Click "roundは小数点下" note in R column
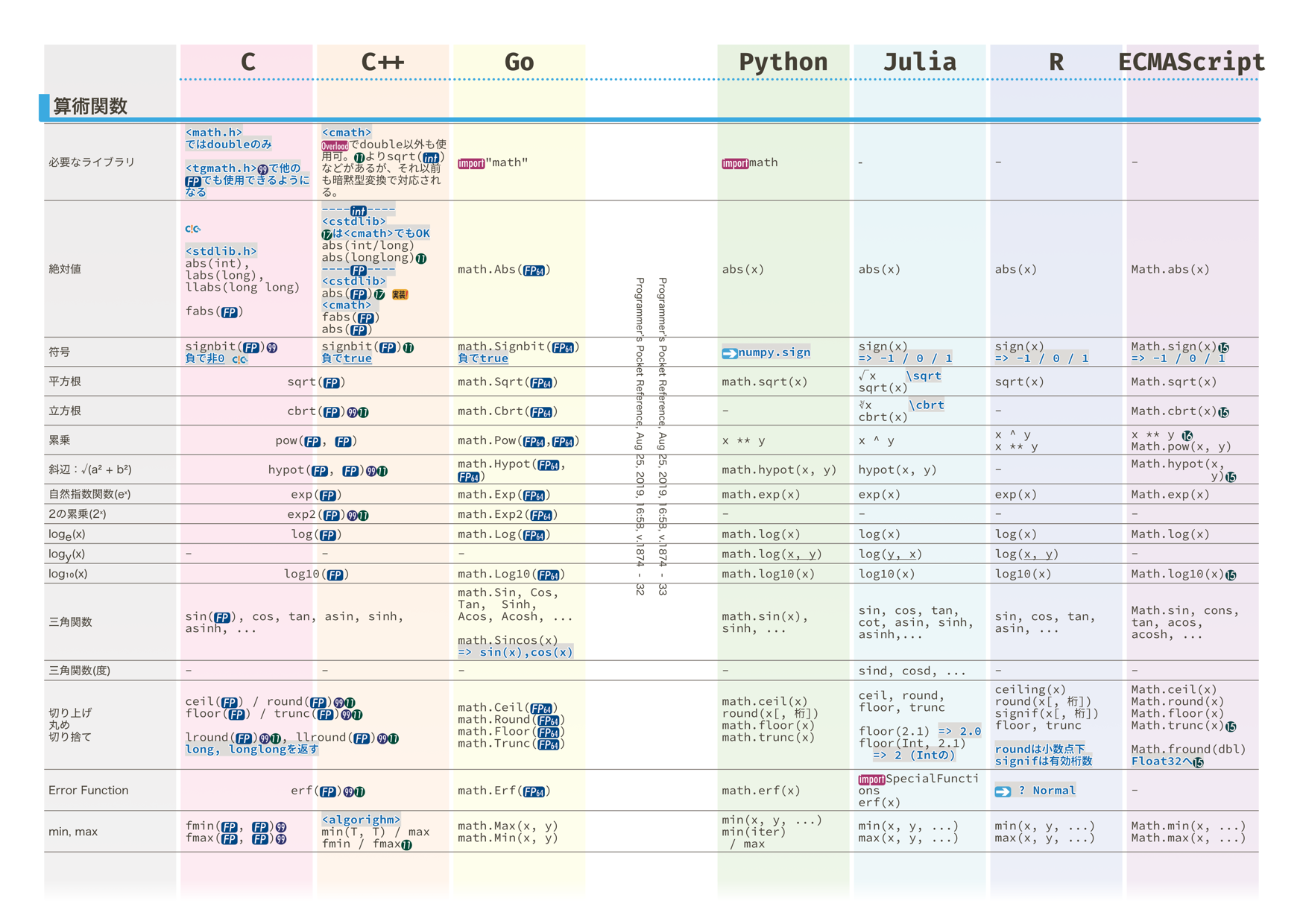1303x924 pixels. [x=1040, y=749]
